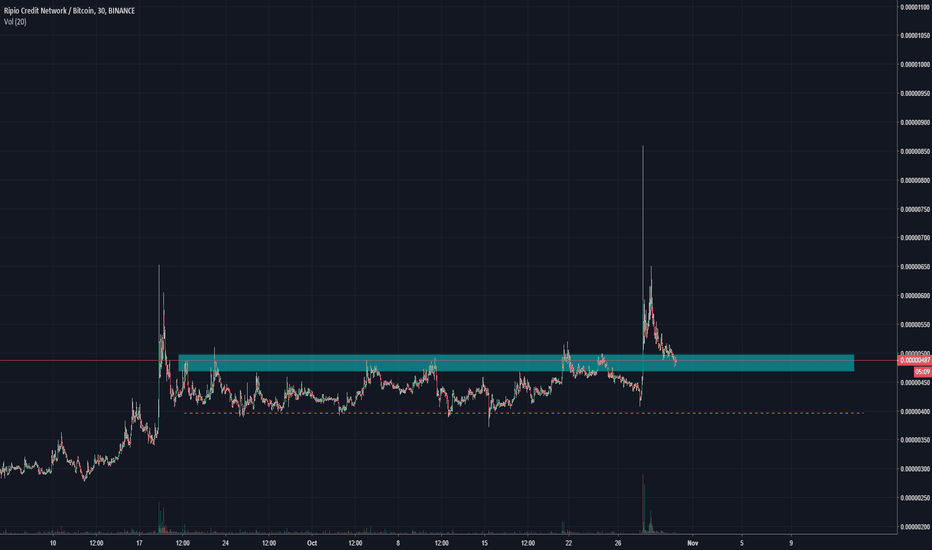
Task: Click the 9 date label on time axis
Action: click(791, 543)
